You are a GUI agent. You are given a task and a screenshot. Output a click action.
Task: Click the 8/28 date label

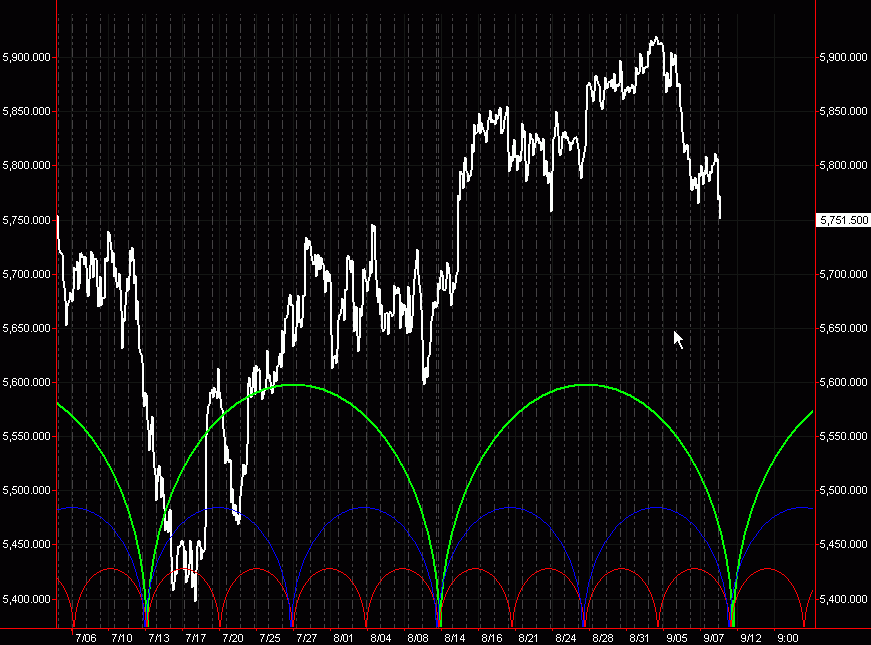click(x=603, y=638)
